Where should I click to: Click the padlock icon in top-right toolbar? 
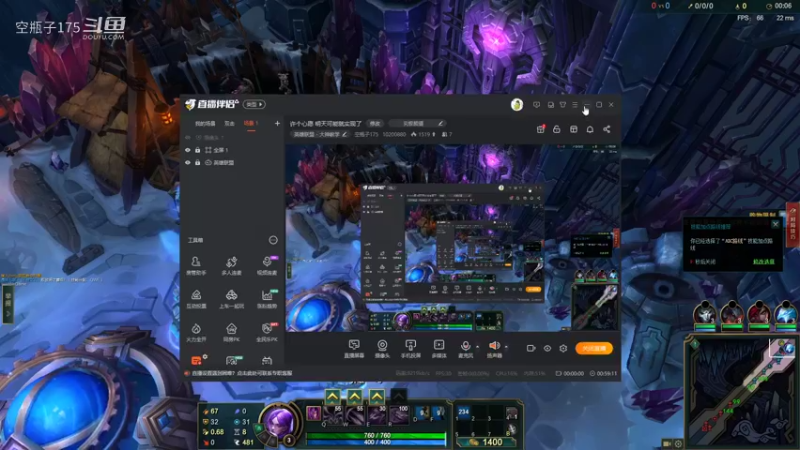(x=557, y=130)
